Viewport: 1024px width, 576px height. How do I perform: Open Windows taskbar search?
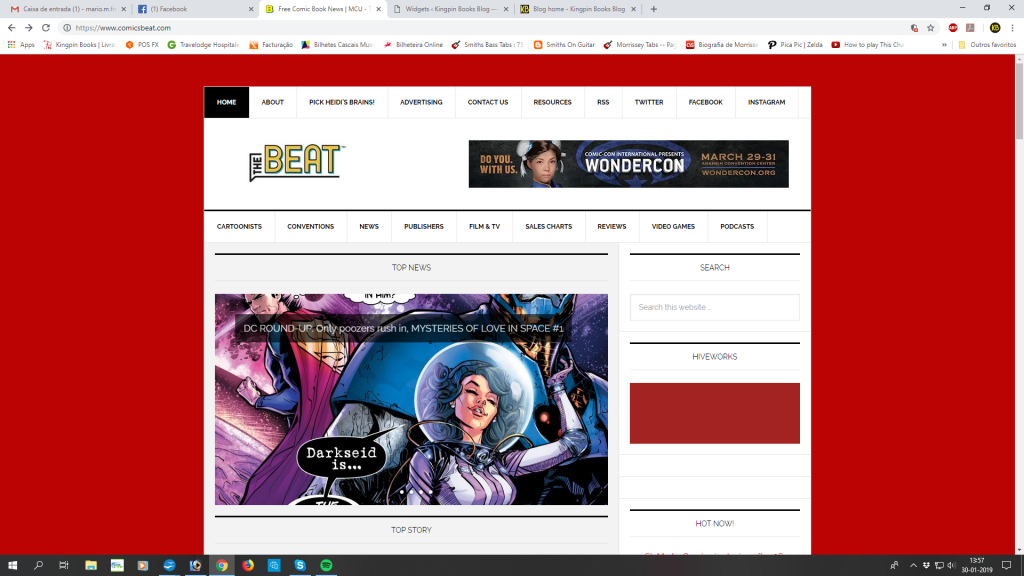[38, 565]
